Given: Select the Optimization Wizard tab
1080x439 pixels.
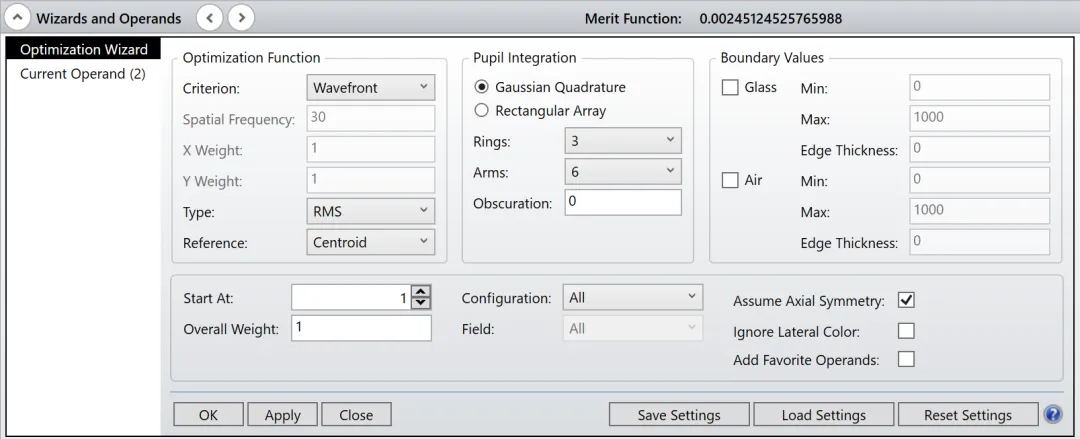Looking at the screenshot, I should pyautogui.click(x=84, y=49).
